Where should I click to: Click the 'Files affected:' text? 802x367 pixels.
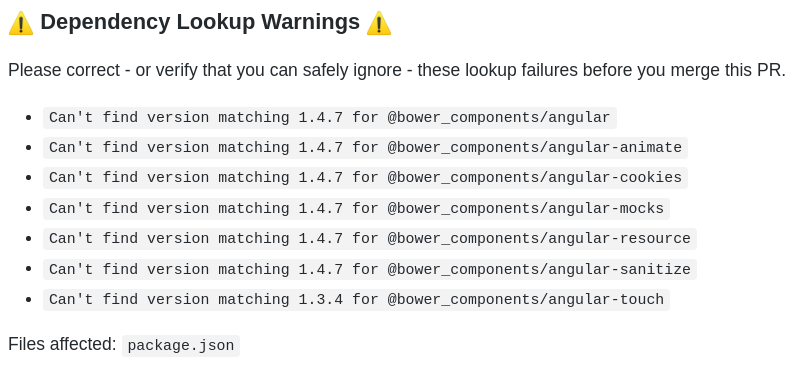pyautogui.click(x=62, y=345)
